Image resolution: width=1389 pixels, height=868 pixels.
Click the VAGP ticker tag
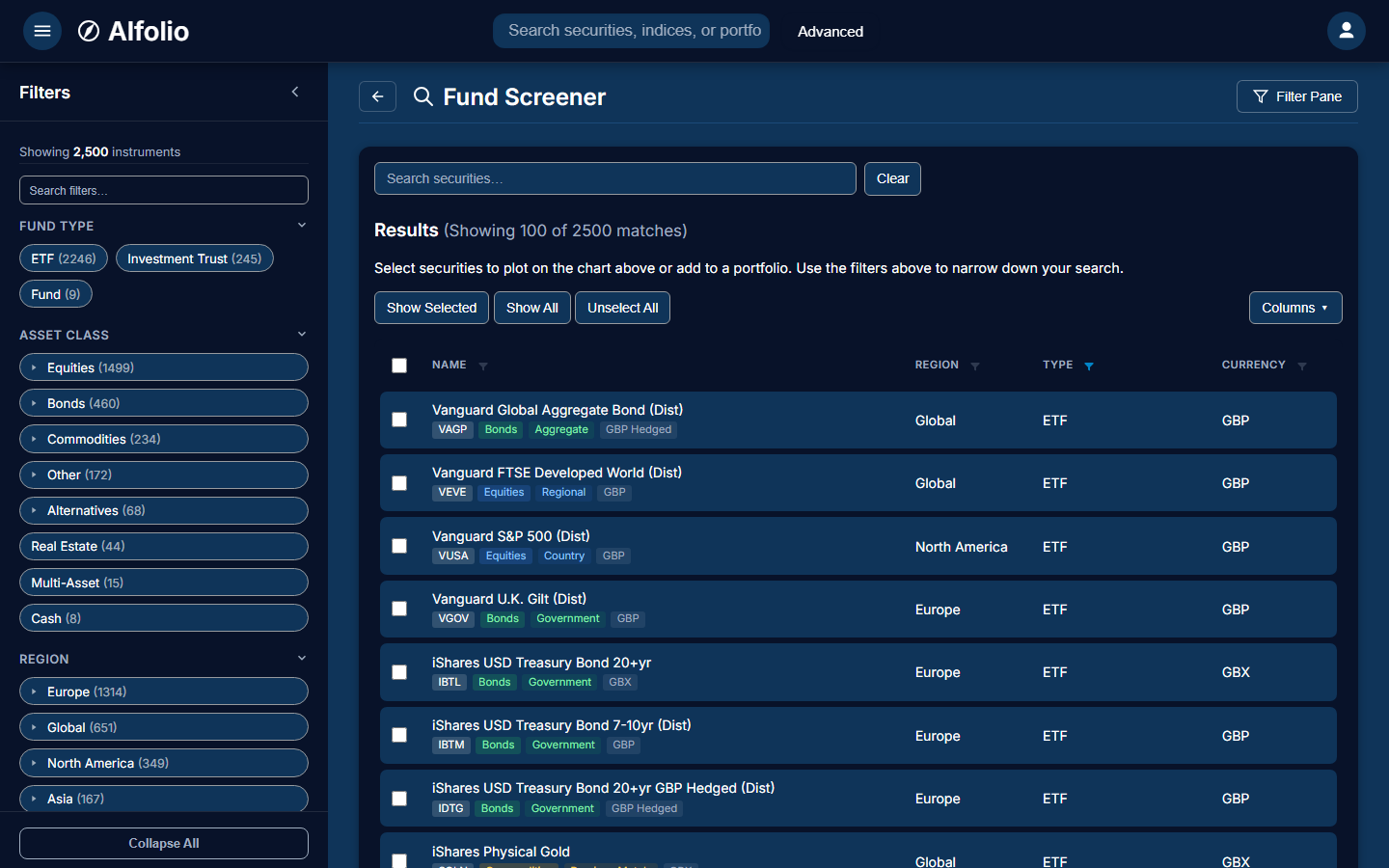coord(452,430)
